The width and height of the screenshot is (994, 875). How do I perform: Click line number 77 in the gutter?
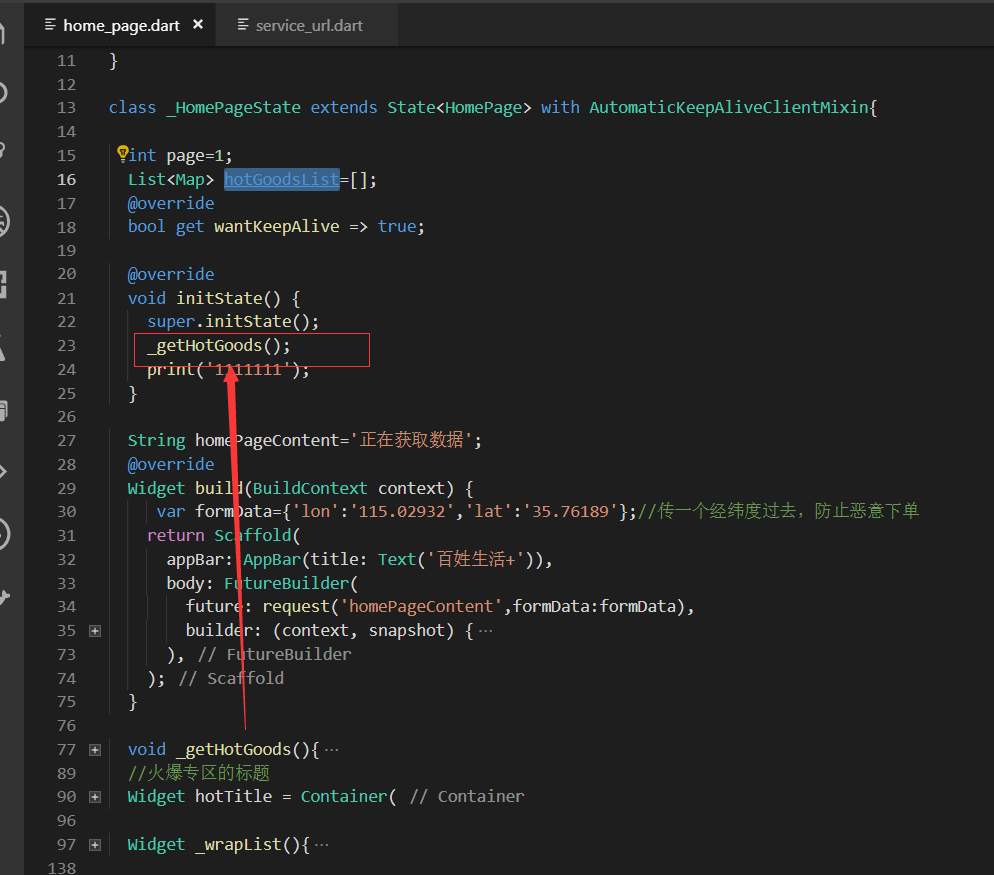[x=67, y=750]
